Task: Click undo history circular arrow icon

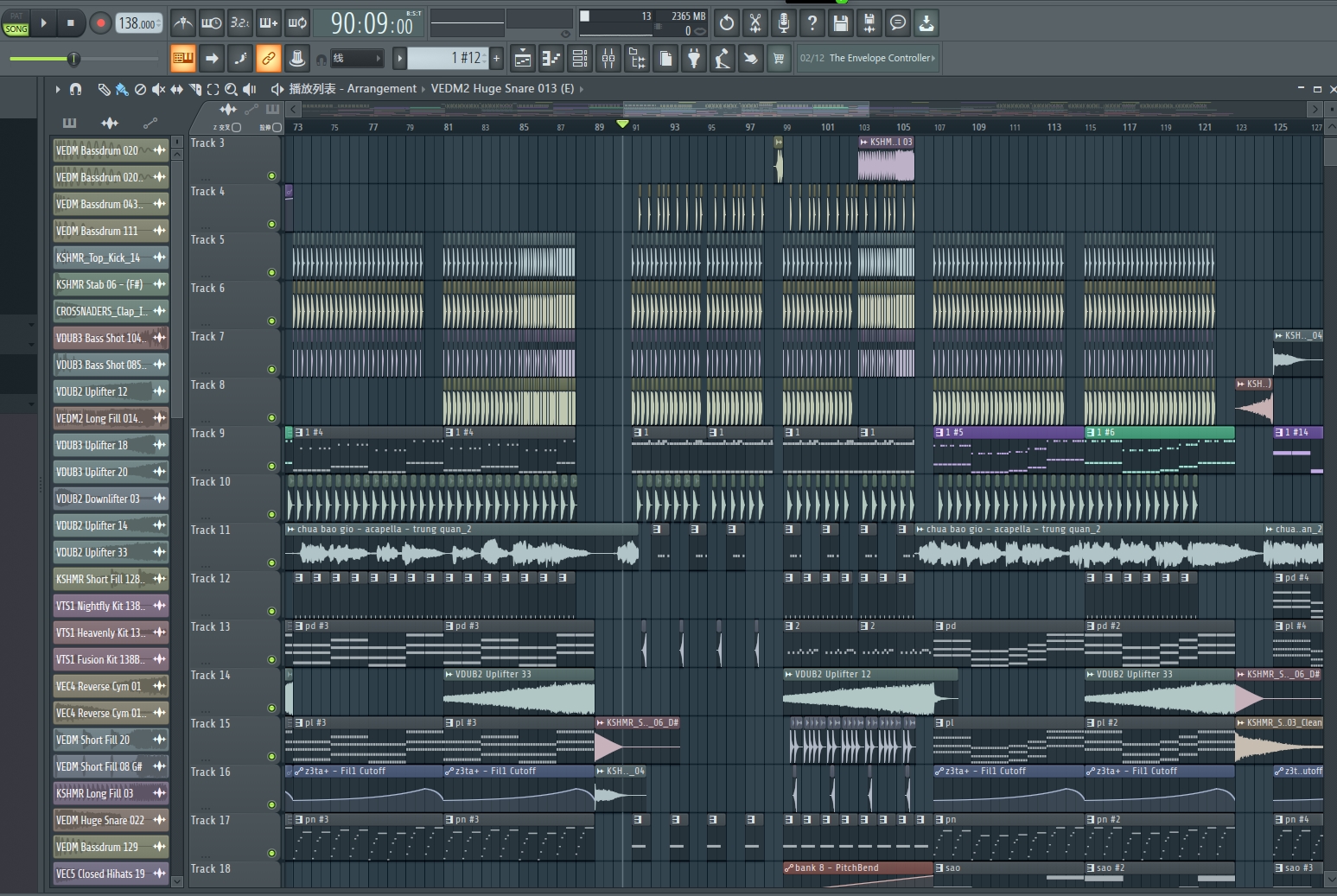Action: 727,23
